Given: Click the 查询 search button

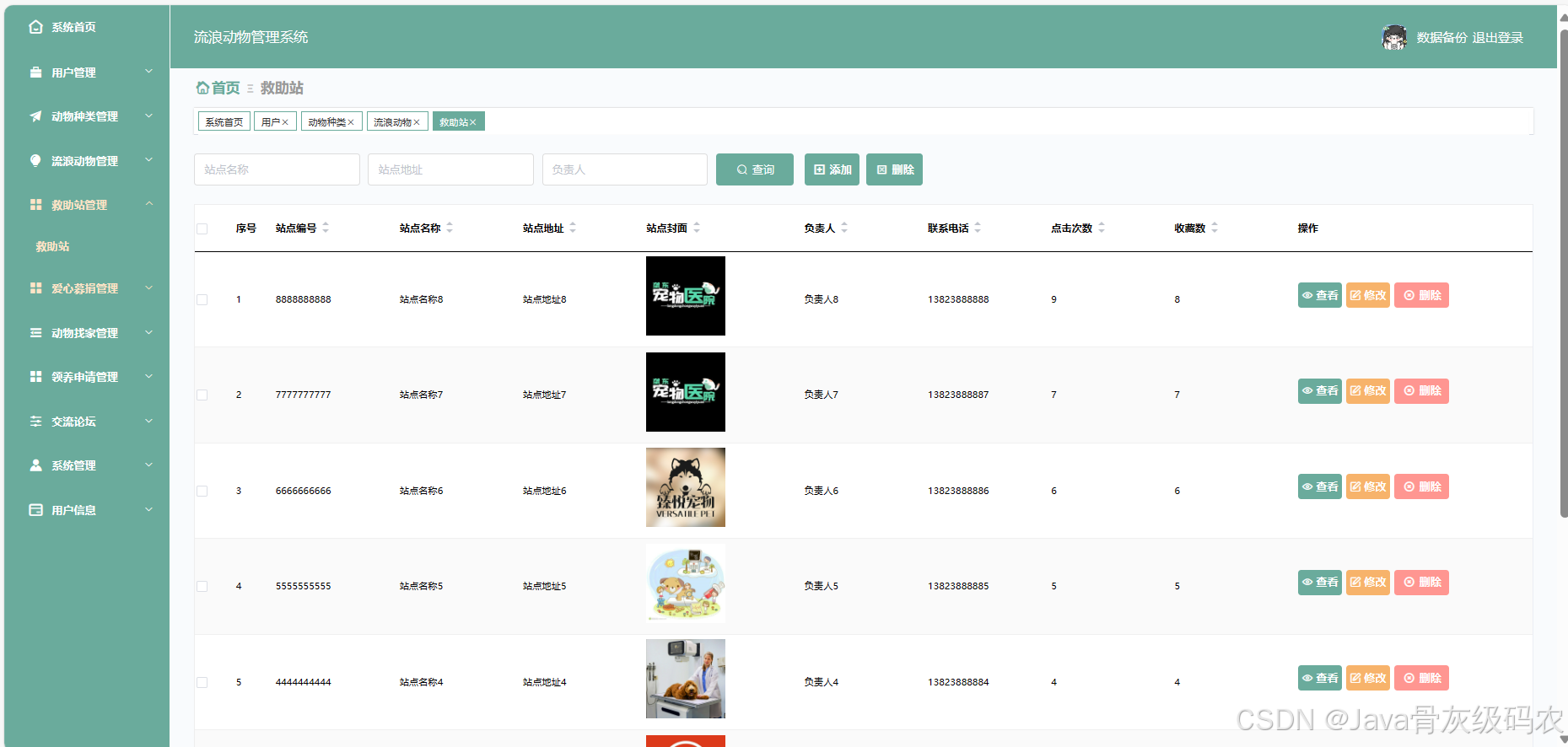Looking at the screenshot, I should tap(755, 169).
